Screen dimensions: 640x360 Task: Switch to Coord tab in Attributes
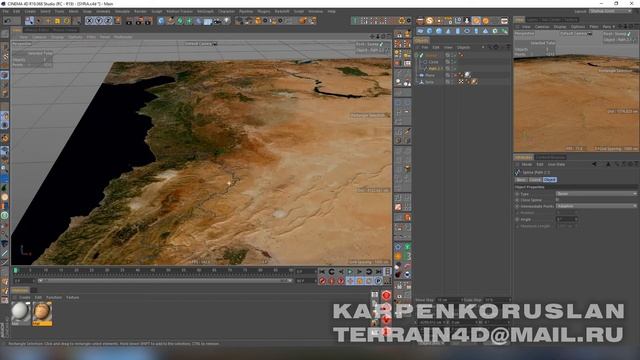(x=535, y=180)
